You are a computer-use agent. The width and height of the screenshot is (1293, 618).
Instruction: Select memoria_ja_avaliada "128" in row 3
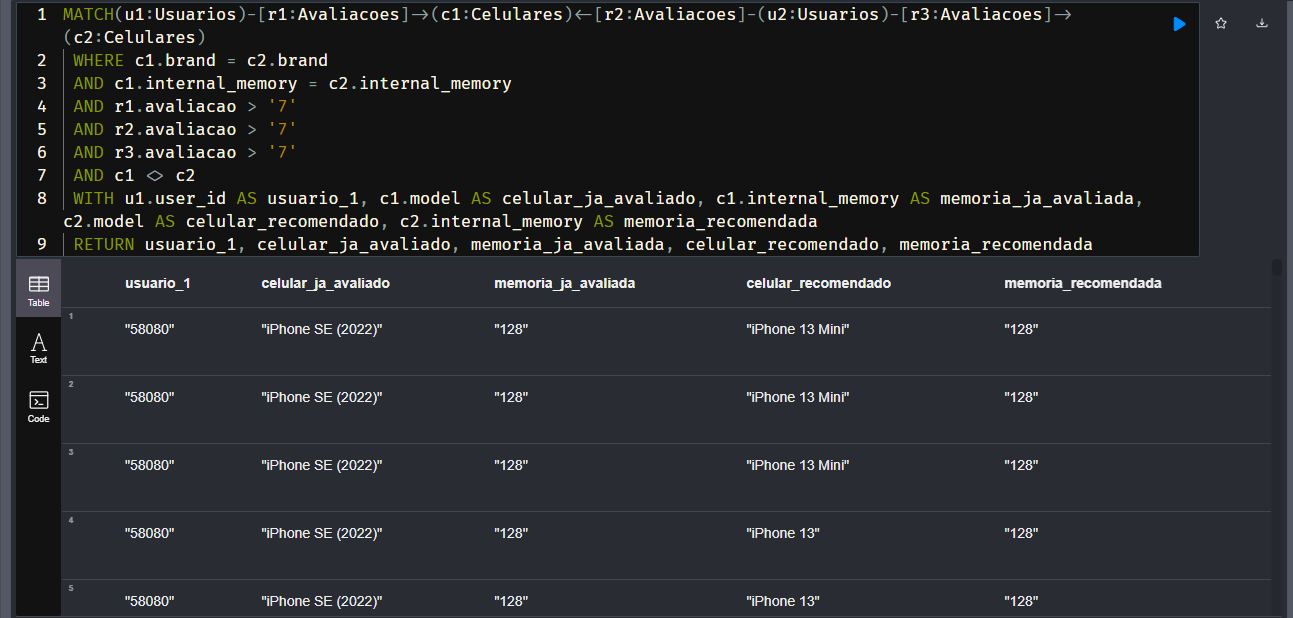(x=511, y=465)
